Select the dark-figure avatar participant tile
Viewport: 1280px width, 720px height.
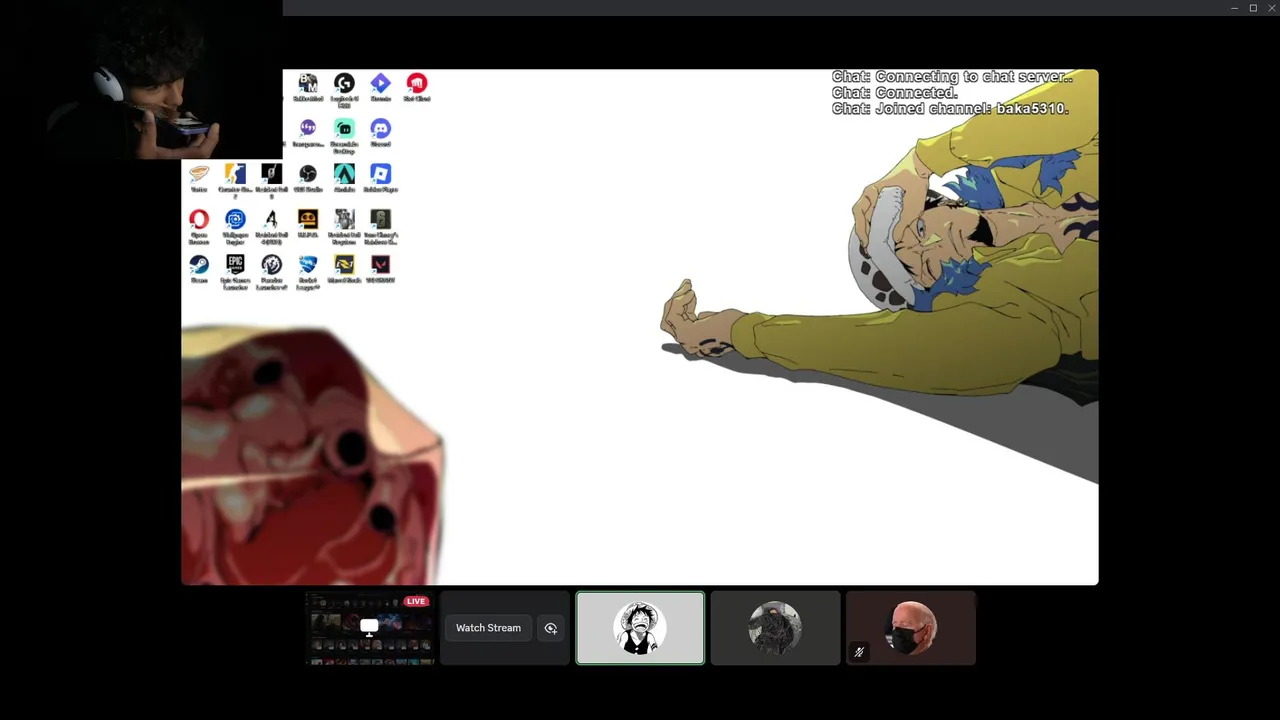point(775,628)
